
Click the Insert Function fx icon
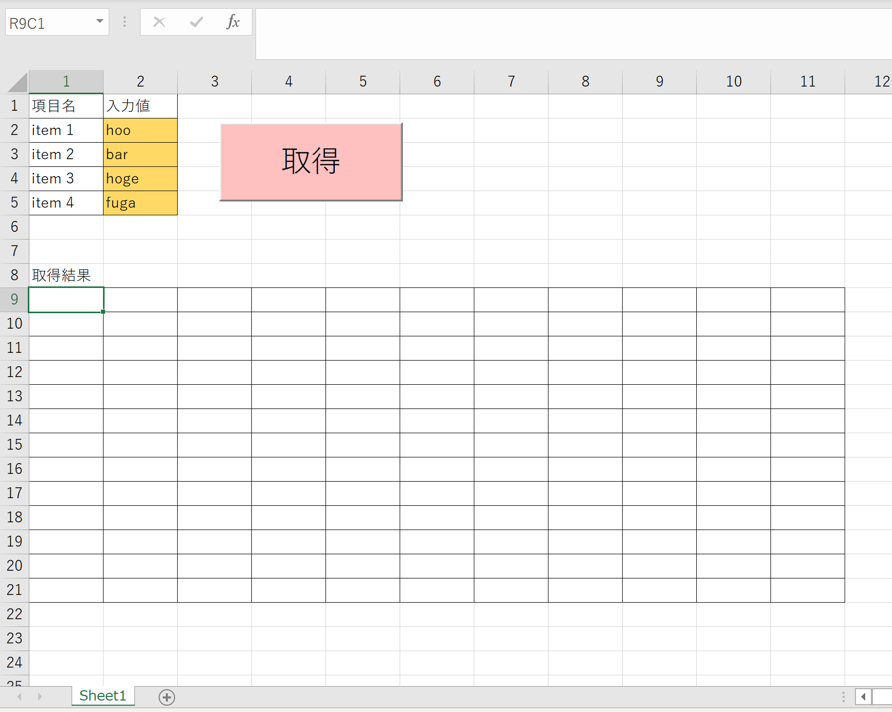233,22
